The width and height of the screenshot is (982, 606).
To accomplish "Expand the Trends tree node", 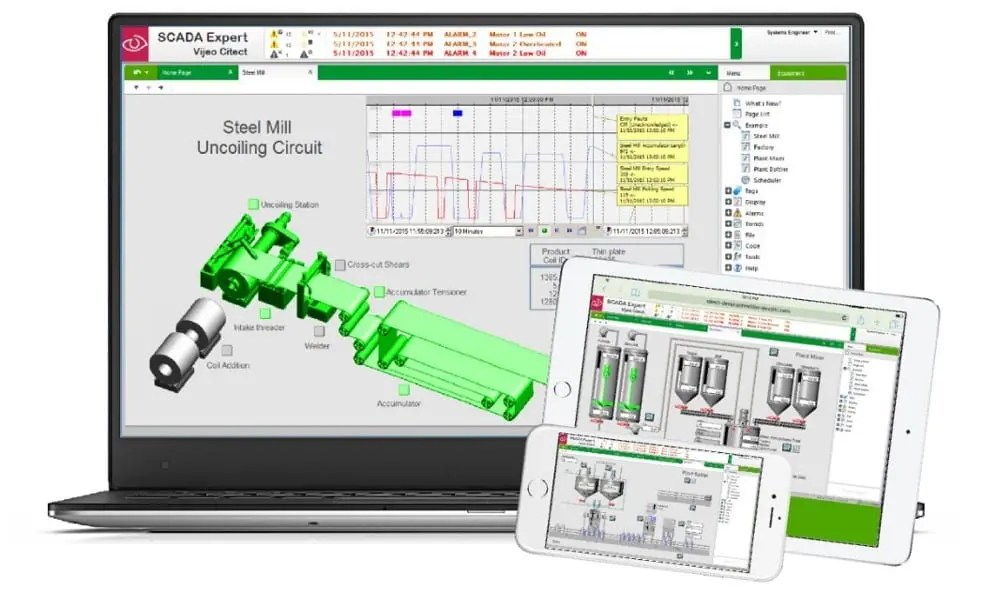I will 728,223.
